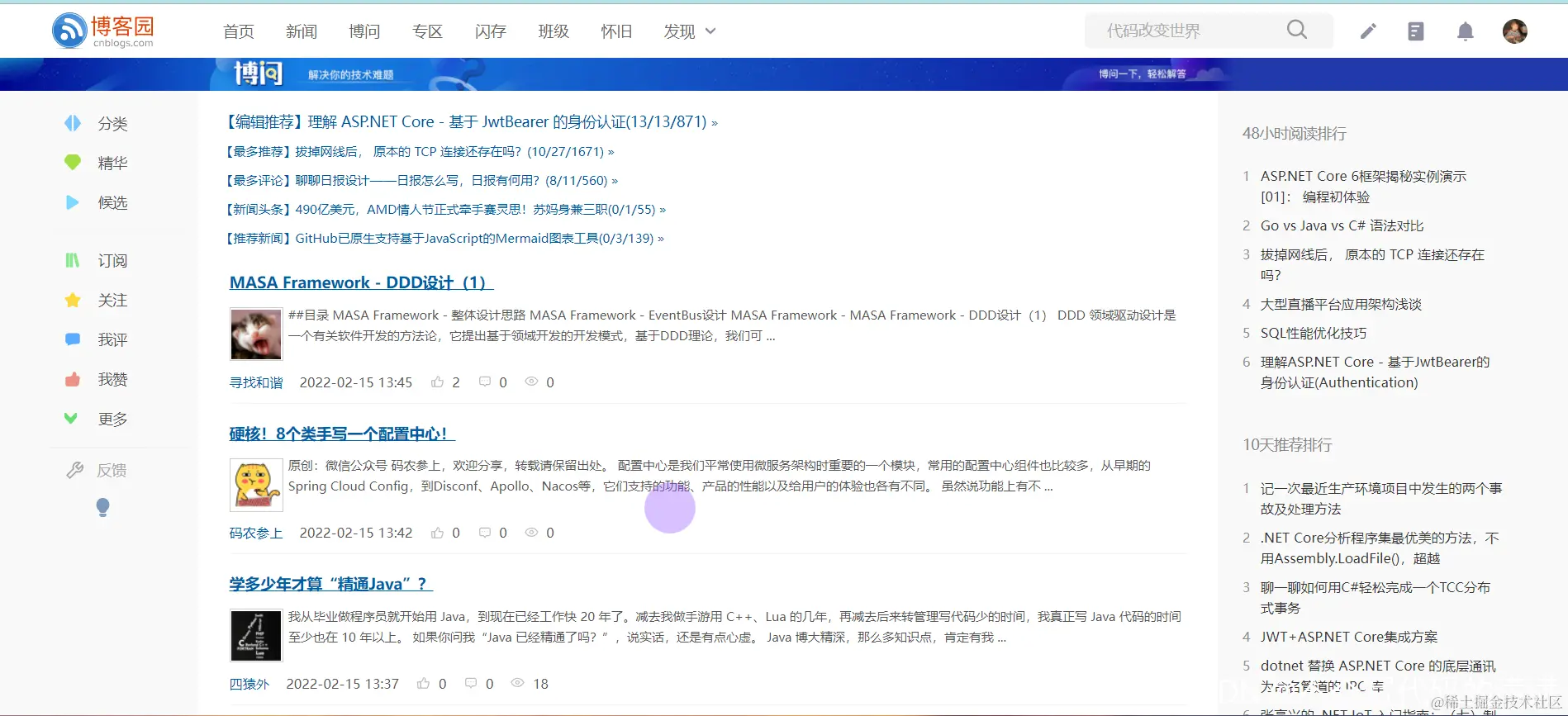Click Pikachu avatar of 配置中心 post
The height and width of the screenshot is (716, 1568).
256,485
